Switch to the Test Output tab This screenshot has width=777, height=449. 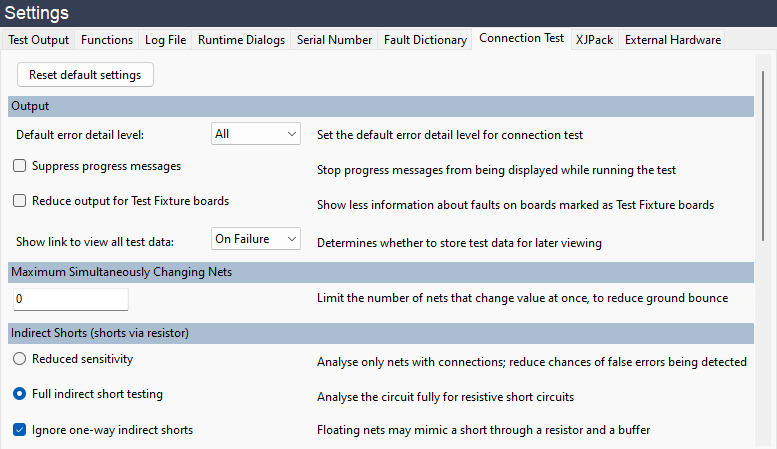38,40
